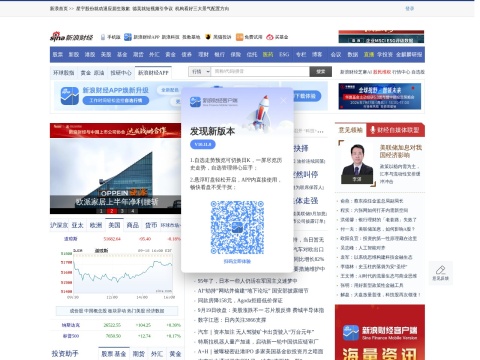Click the QR code in the popup

pyautogui.click(x=237, y=227)
